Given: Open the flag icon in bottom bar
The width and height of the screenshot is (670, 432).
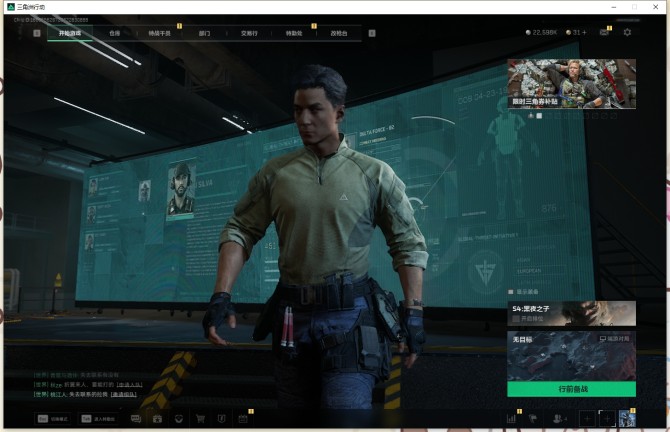Looking at the screenshot, I should (x=533, y=419).
